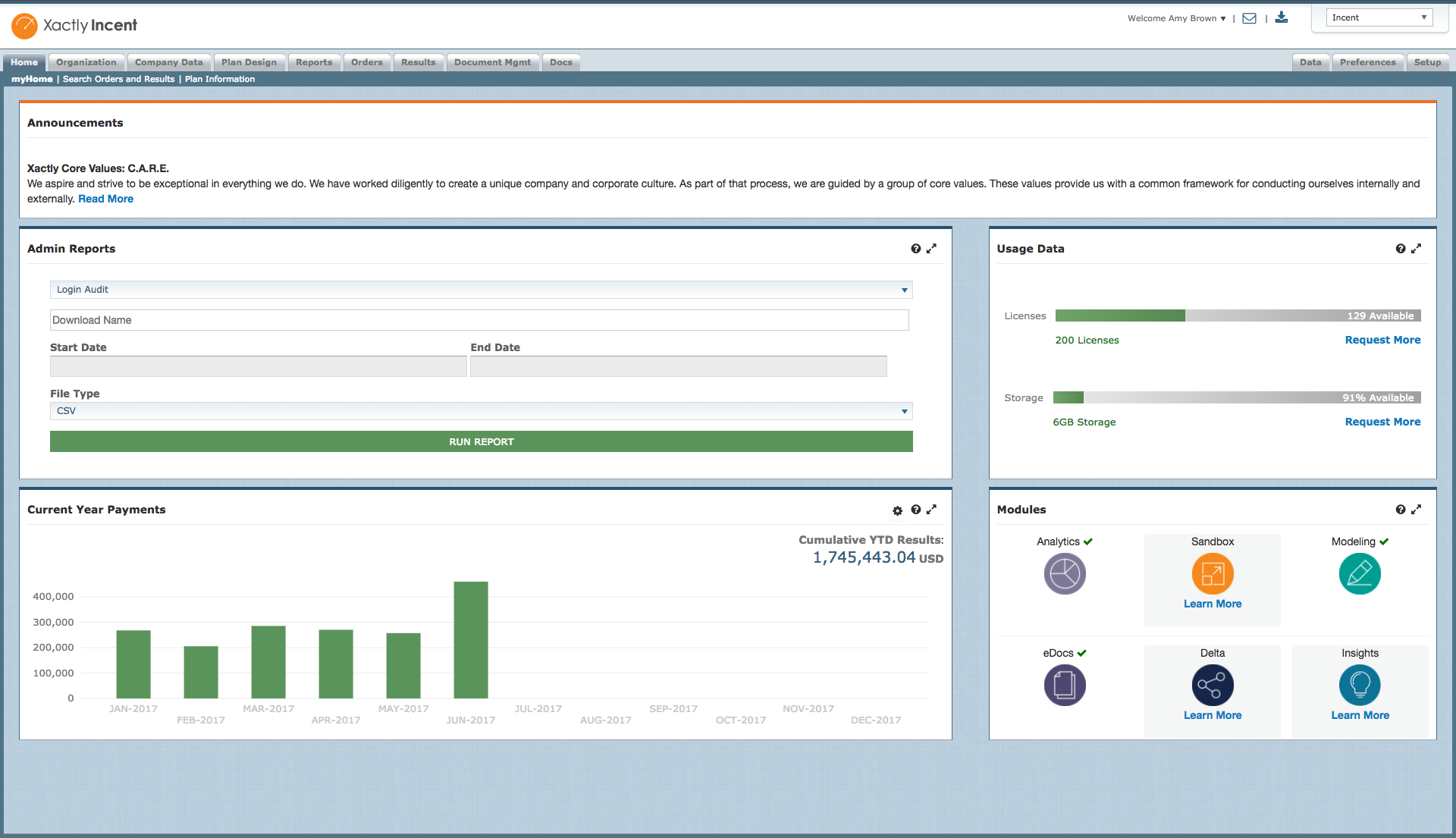
Task: Expand the Admin Reports panel
Action: pos(932,249)
